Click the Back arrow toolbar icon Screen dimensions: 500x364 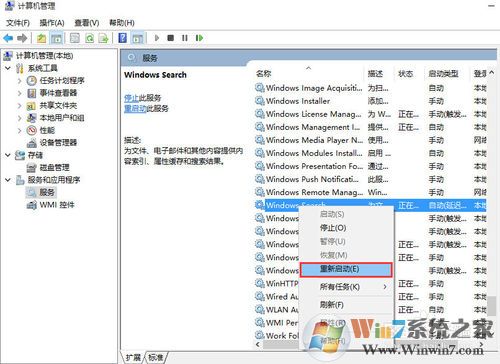pyautogui.click(x=8, y=38)
